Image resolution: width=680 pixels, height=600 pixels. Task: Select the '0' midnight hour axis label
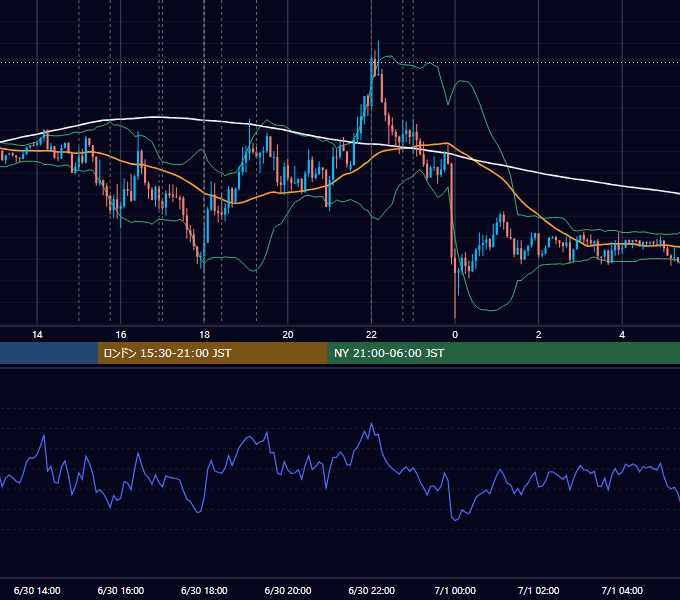pos(455,335)
